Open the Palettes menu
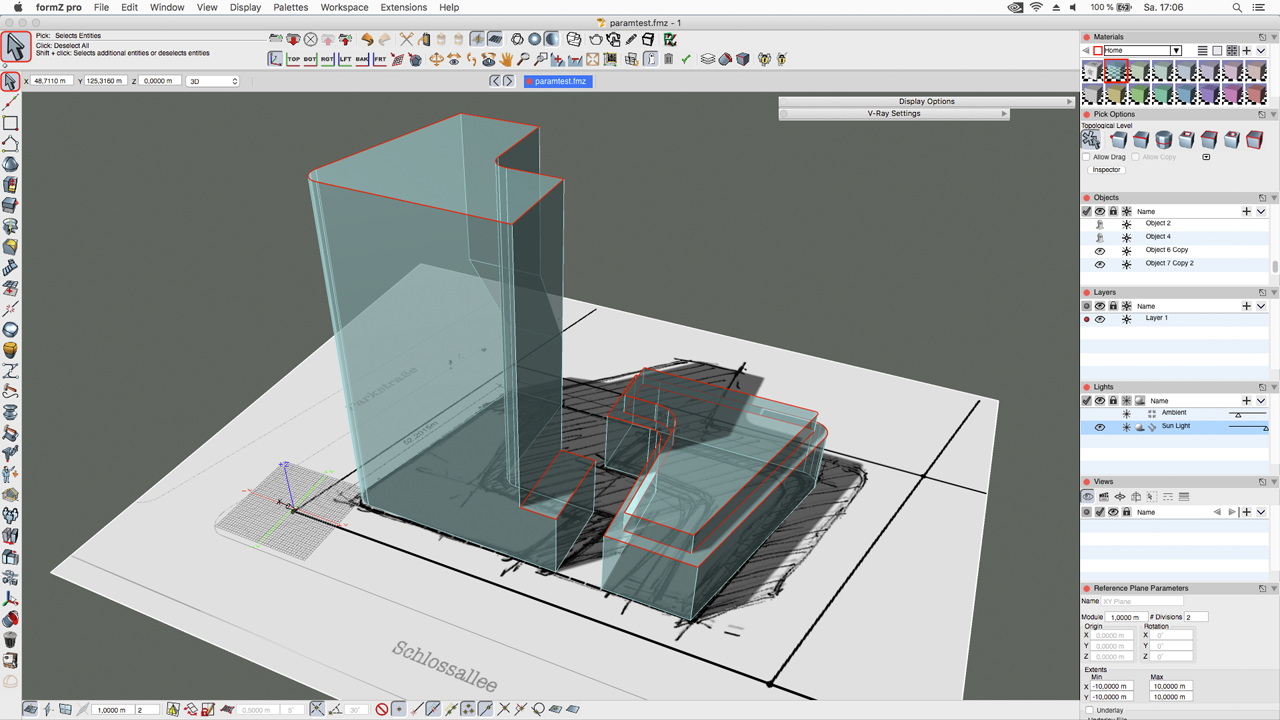The width and height of the screenshot is (1280, 720). pyautogui.click(x=290, y=7)
